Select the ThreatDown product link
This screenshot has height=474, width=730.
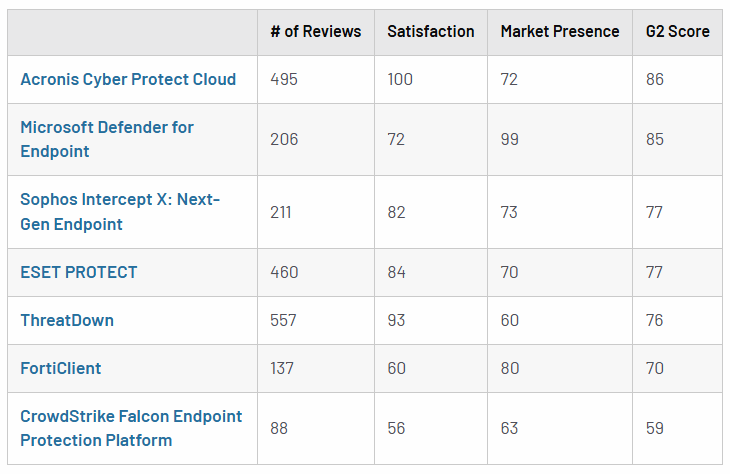tap(67, 320)
